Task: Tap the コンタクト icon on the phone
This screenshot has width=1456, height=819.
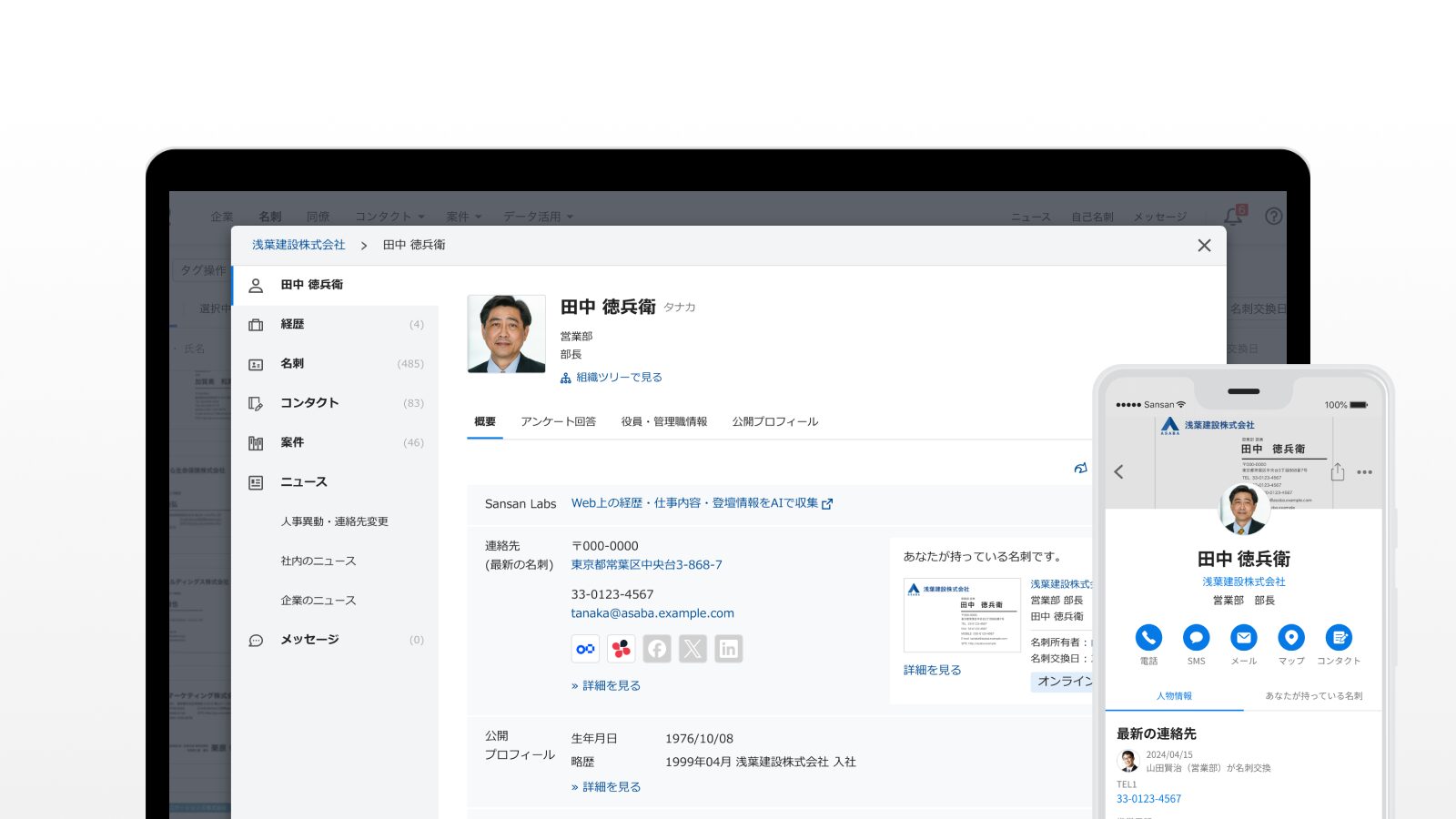Action: (1339, 637)
